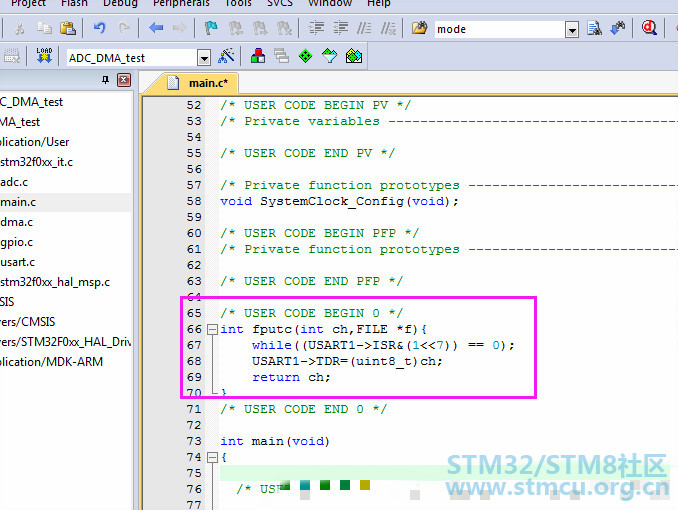Unindent the selected lines
The height and width of the screenshot is (510, 678).
tap(340, 29)
